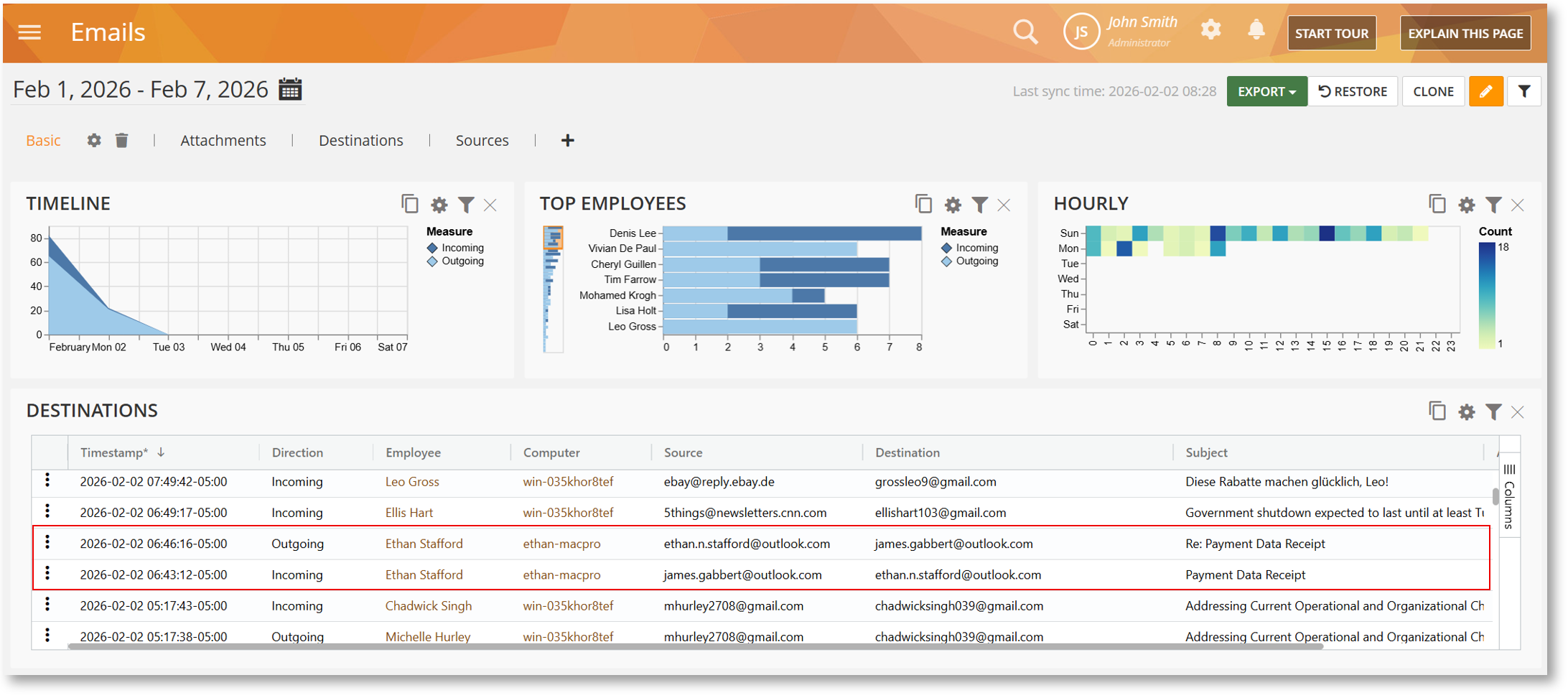Click the orange pencil edit icon
The height and width of the screenshot is (698, 1568).
click(x=1485, y=92)
